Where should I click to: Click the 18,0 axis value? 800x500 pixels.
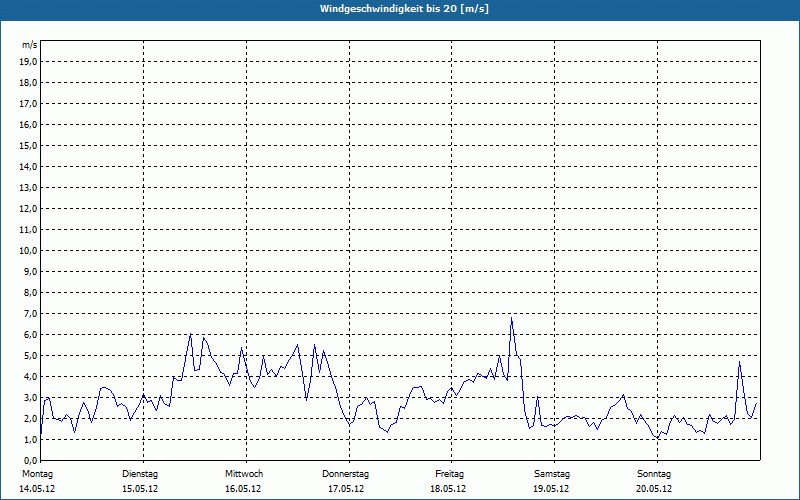29,83
